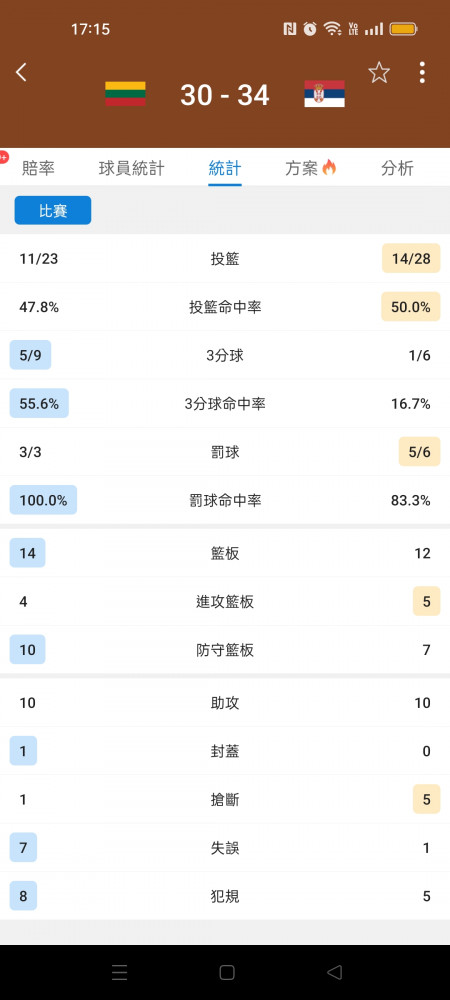Viewport: 450px width, 1000px height.
Task: Tap the back arrow icon
Action: click(21, 72)
